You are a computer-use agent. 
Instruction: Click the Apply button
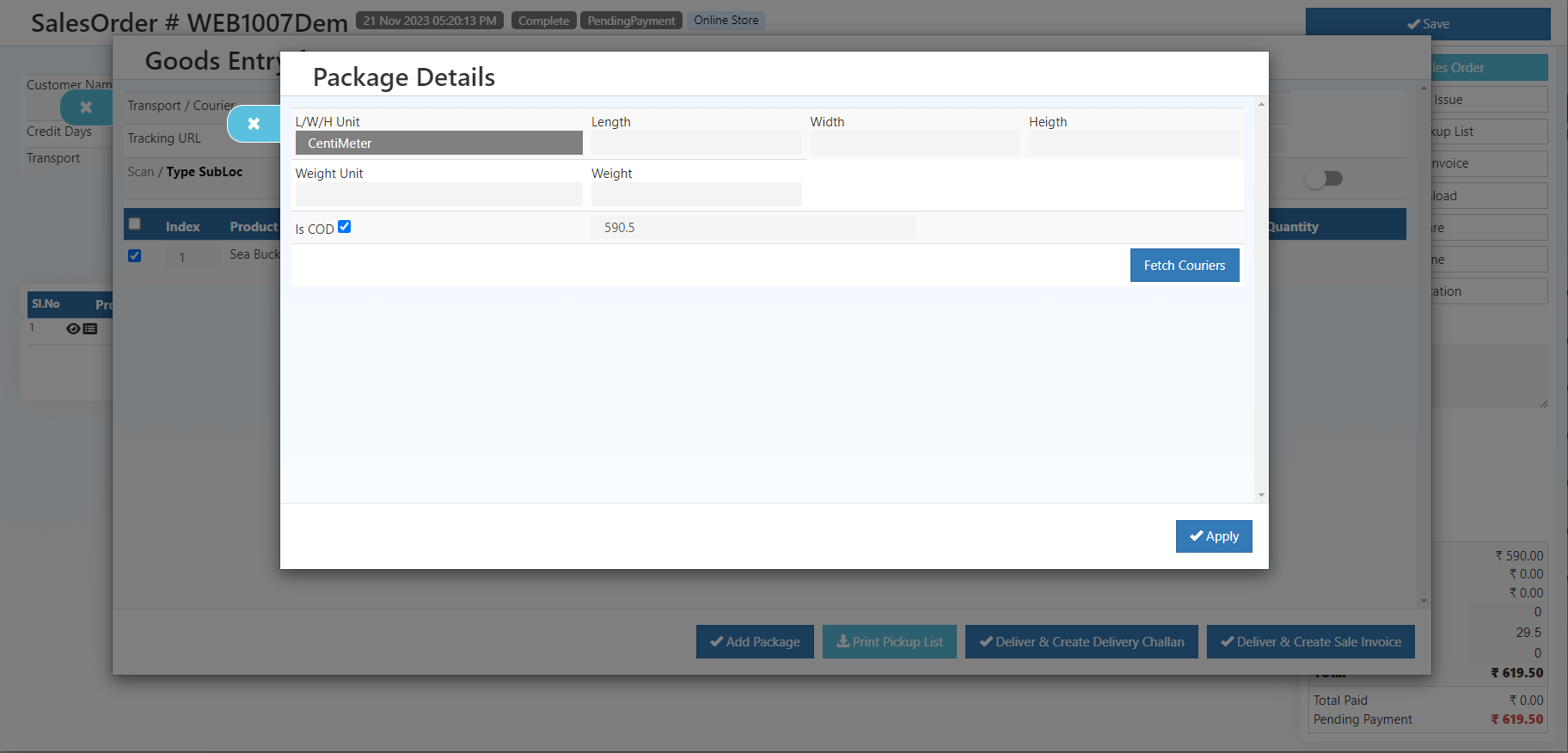1214,536
